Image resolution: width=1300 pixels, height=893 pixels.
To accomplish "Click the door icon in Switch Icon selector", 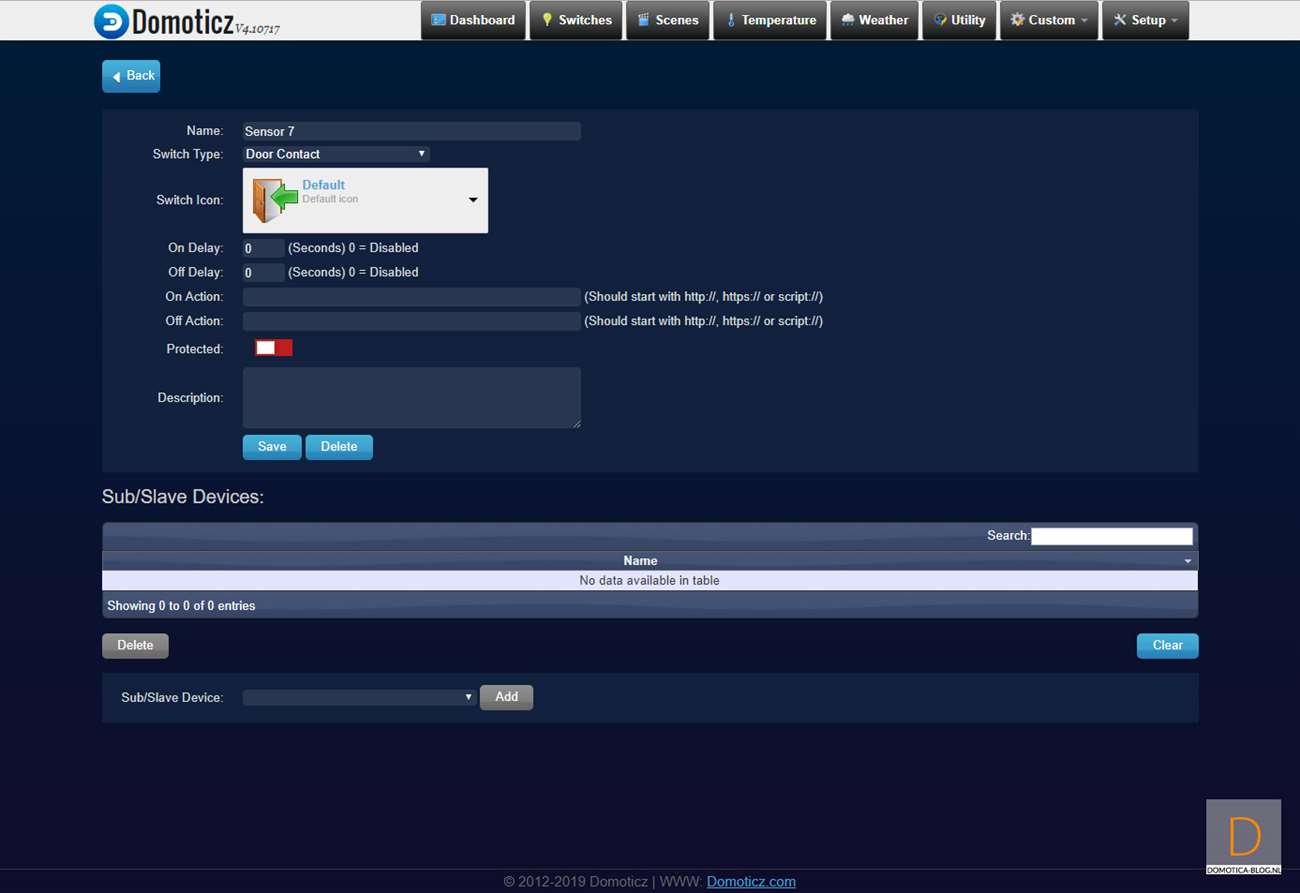I will (x=275, y=200).
